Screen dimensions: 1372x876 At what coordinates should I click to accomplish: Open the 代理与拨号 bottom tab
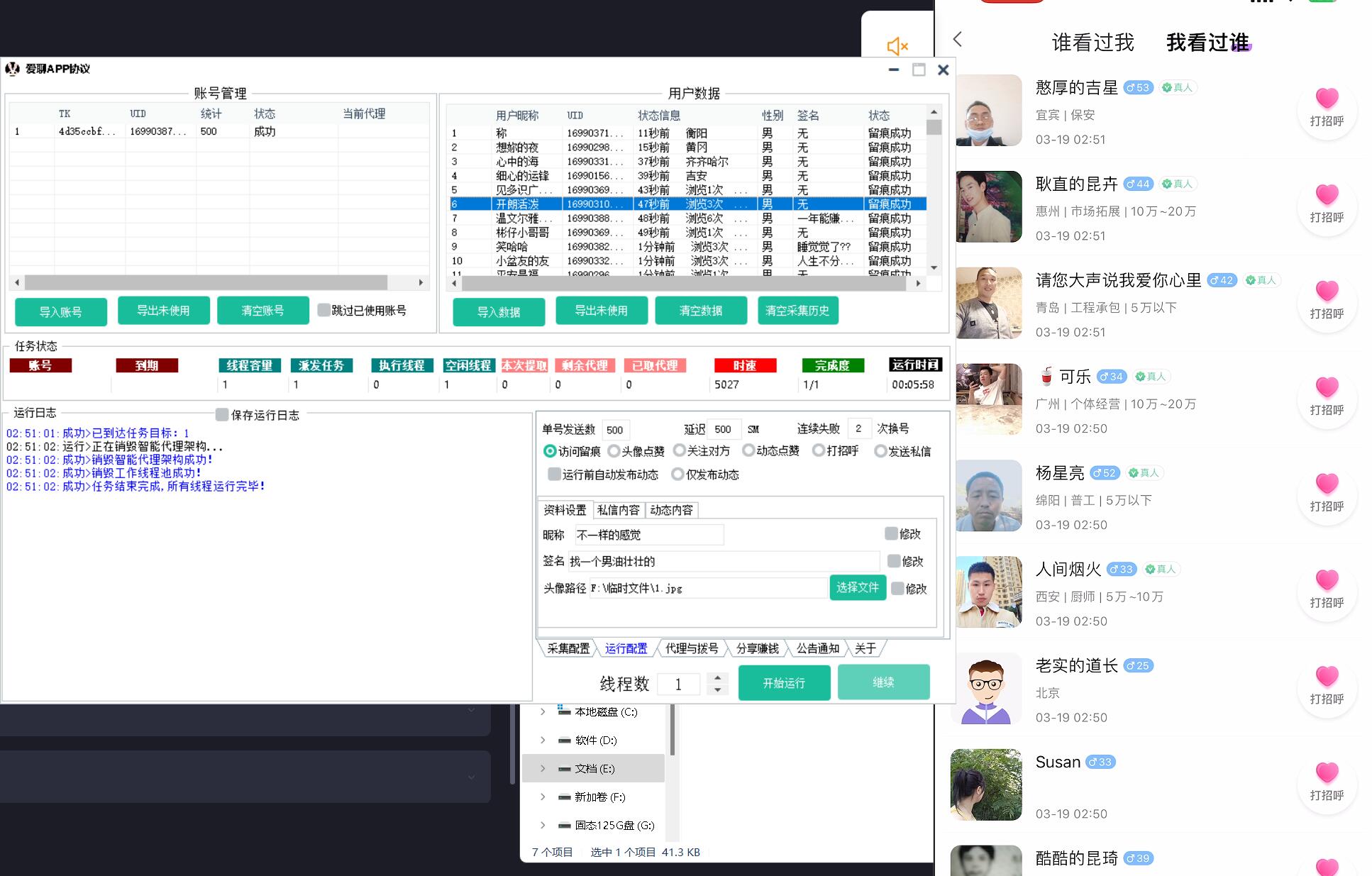click(691, 648)
